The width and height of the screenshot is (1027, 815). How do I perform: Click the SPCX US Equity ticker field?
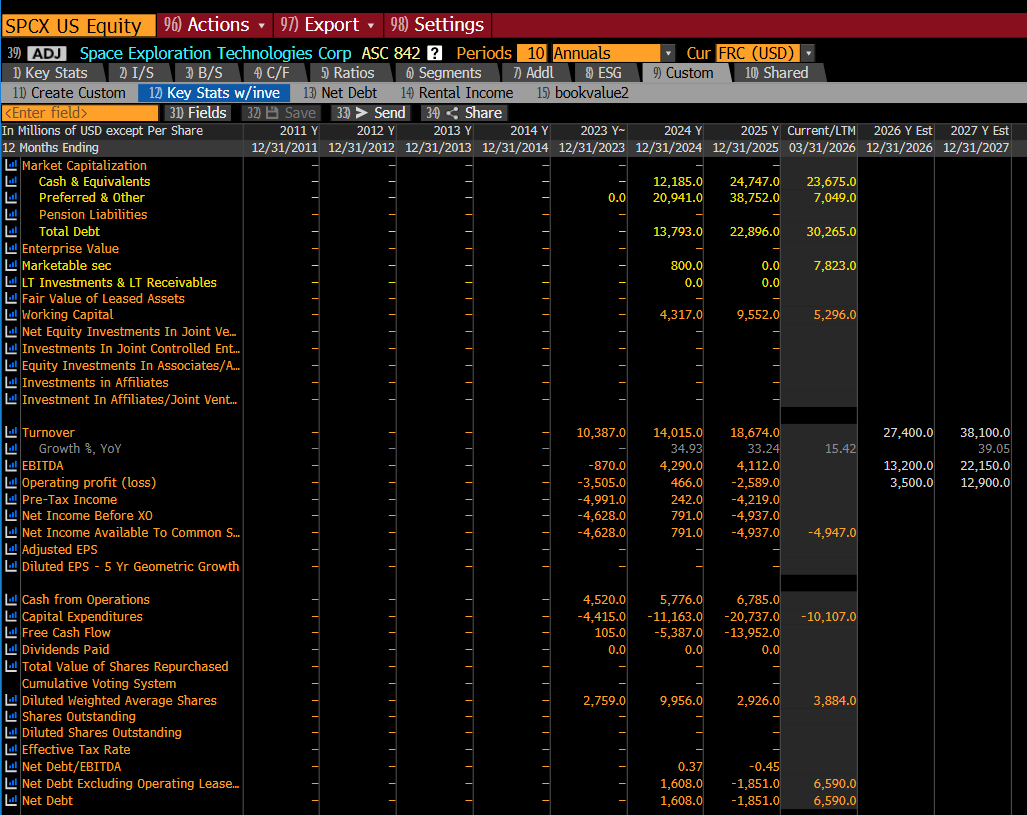(x=79, y=26)
